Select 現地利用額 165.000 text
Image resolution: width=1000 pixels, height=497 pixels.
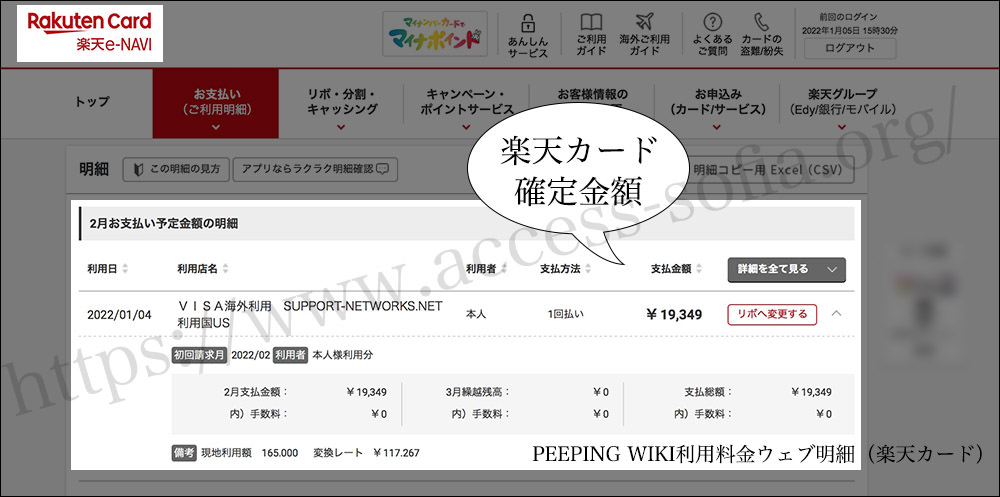249,454
